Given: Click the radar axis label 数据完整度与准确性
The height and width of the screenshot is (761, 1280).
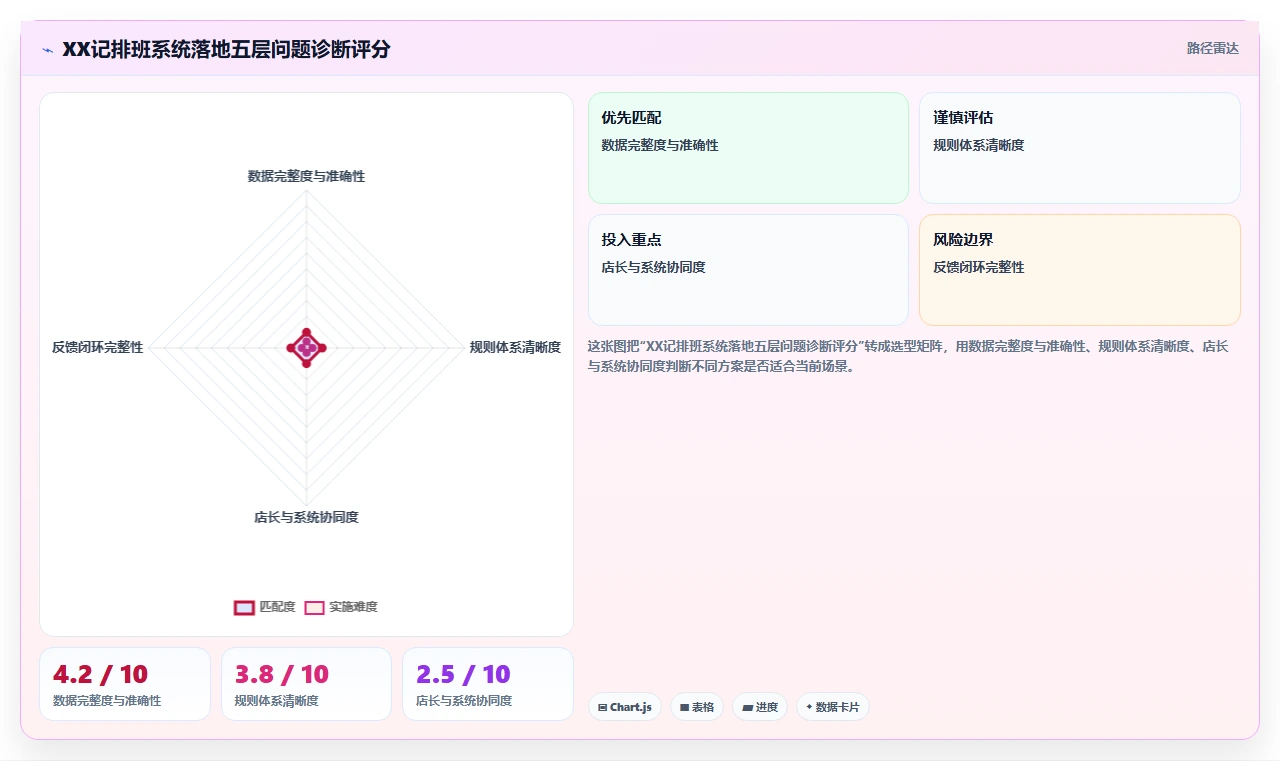Looking at the screenshot, I should (306, 176).
